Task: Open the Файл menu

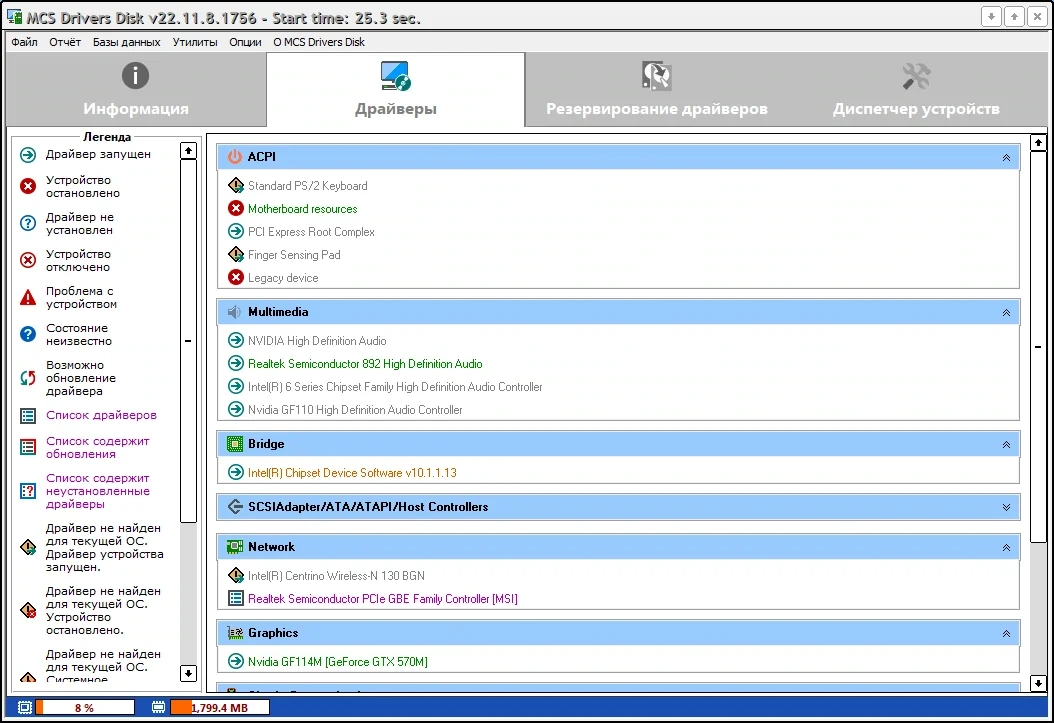Action: tap(24, 42)
